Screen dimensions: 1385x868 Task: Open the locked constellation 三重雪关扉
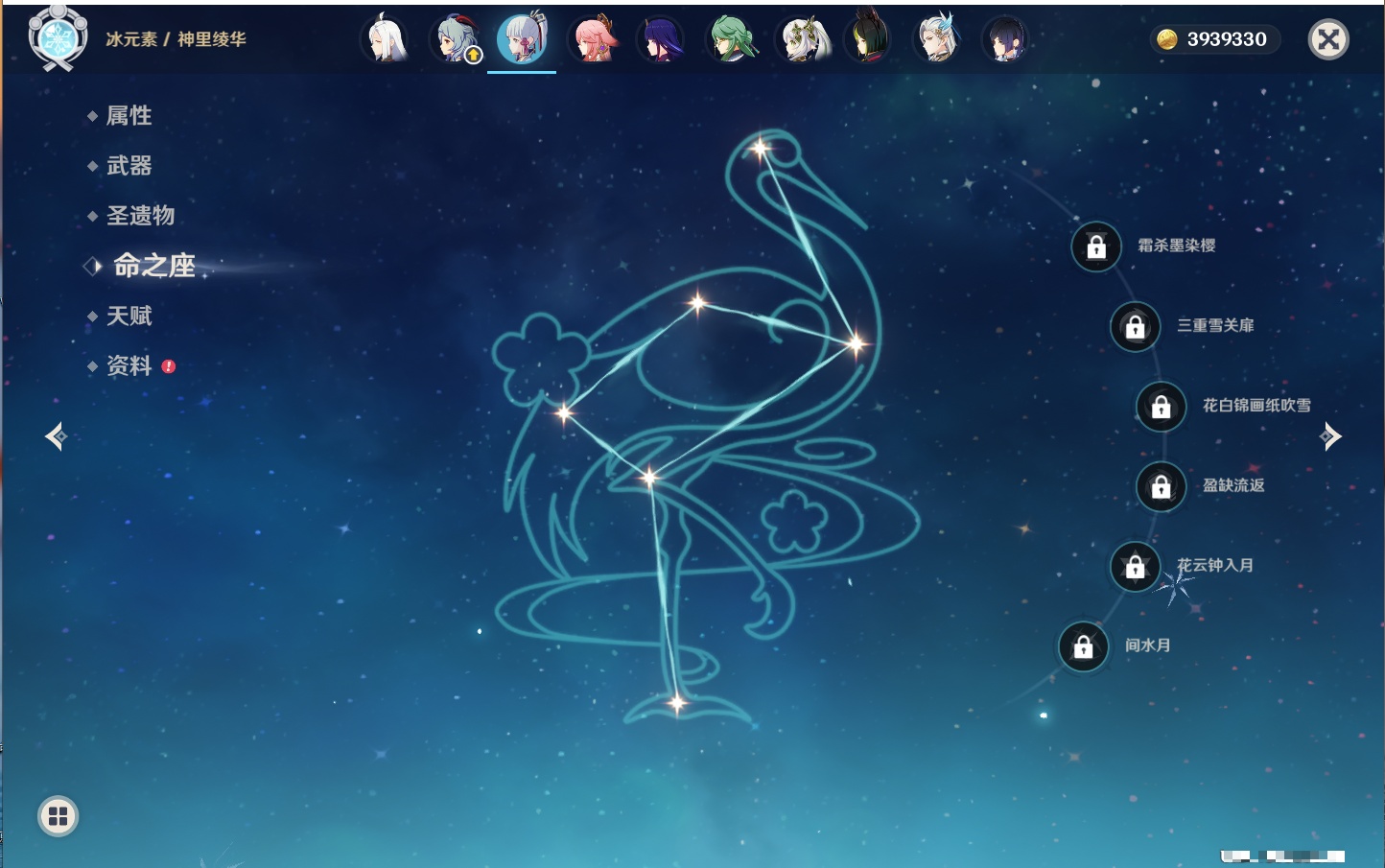coord(1136,327)
